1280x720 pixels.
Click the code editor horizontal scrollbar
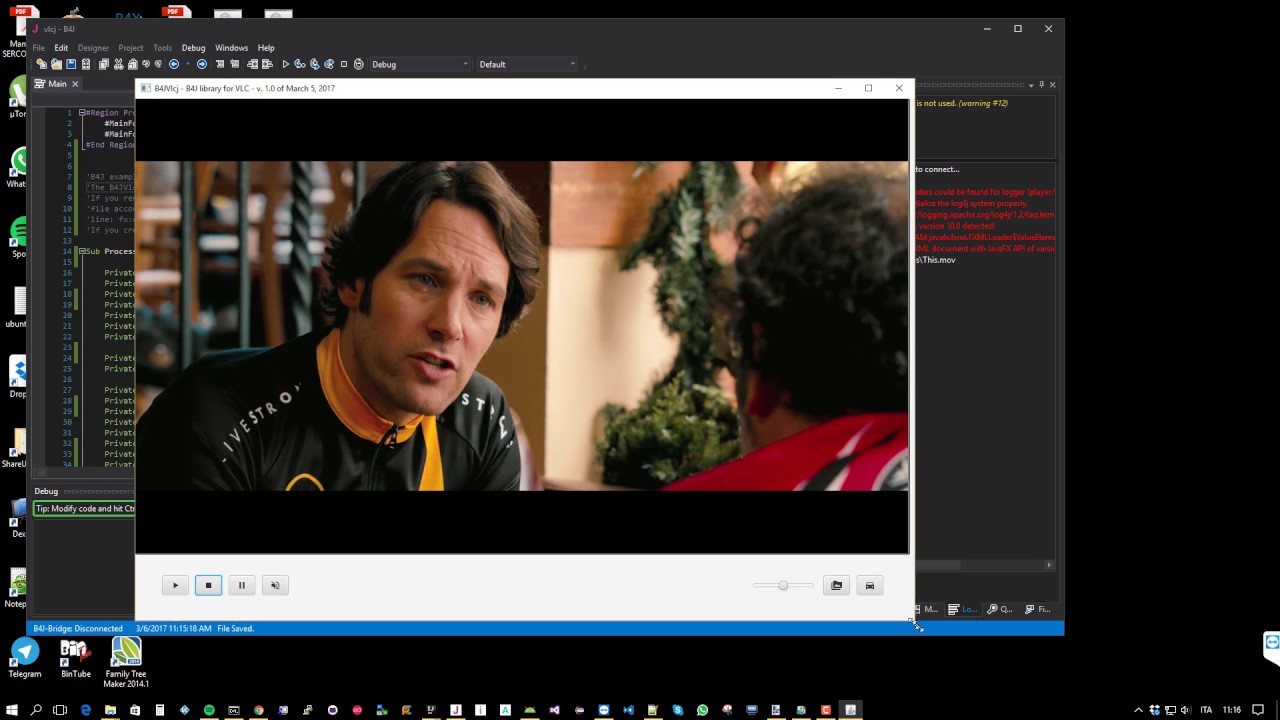click(85, 473)
